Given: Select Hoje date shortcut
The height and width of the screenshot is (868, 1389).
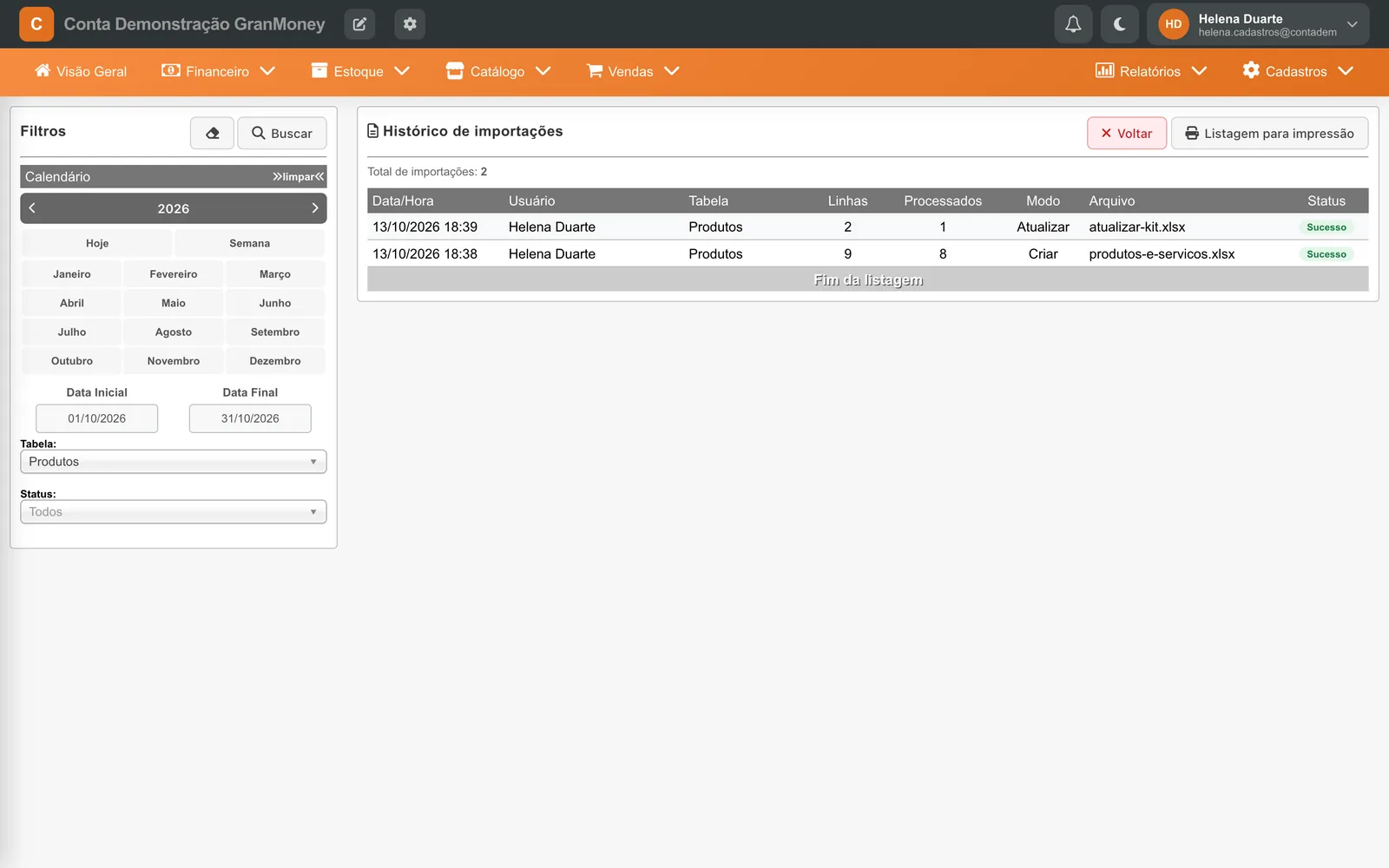Looking at the screenshot, I should click(97, 243).
